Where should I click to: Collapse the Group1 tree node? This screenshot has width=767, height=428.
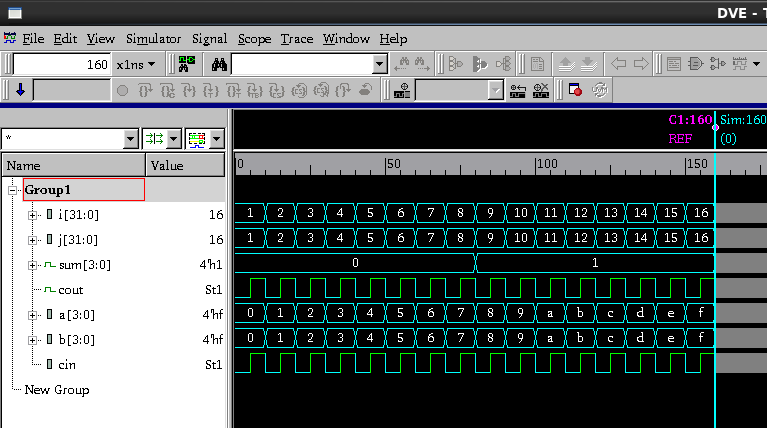[x=13, y=190]
